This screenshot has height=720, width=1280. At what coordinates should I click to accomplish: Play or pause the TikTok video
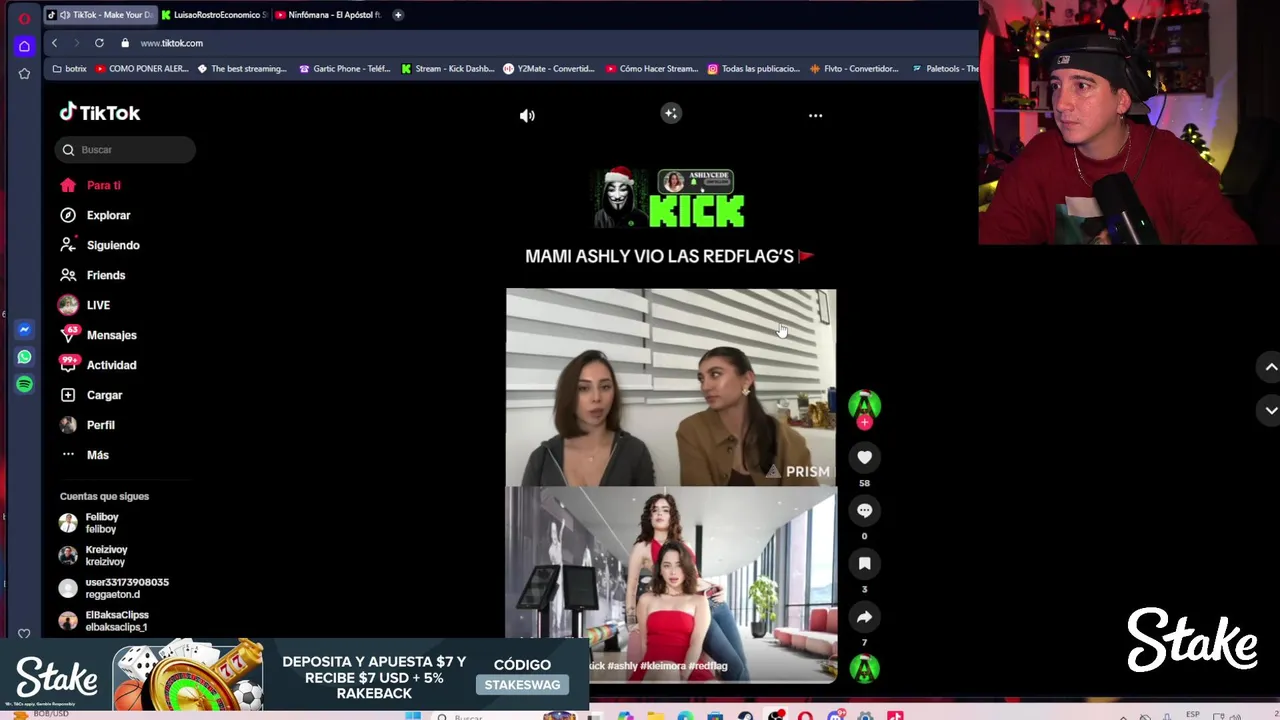[x=671, y=486]
